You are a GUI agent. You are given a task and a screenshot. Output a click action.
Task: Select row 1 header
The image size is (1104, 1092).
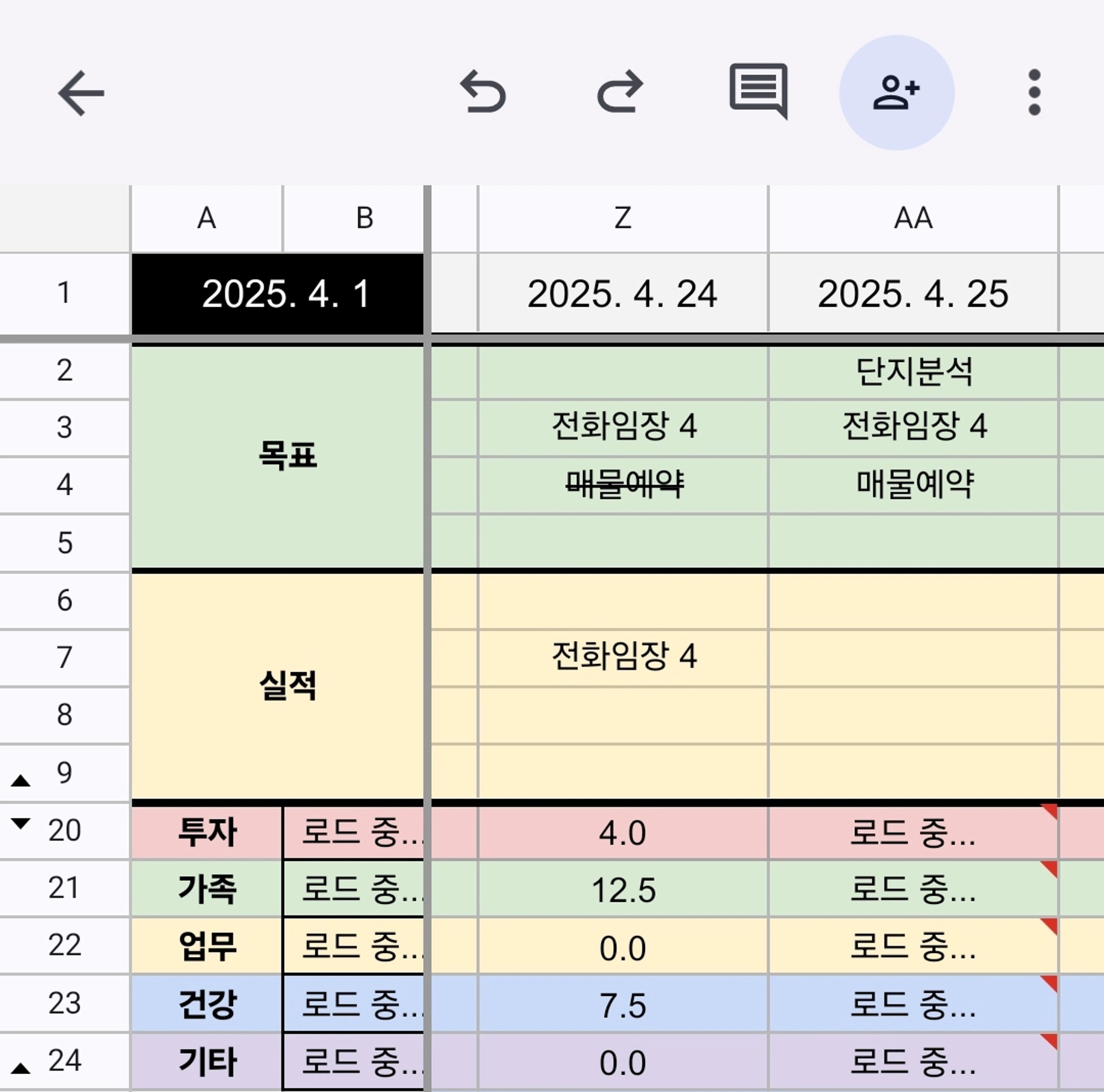coord(64,293)
